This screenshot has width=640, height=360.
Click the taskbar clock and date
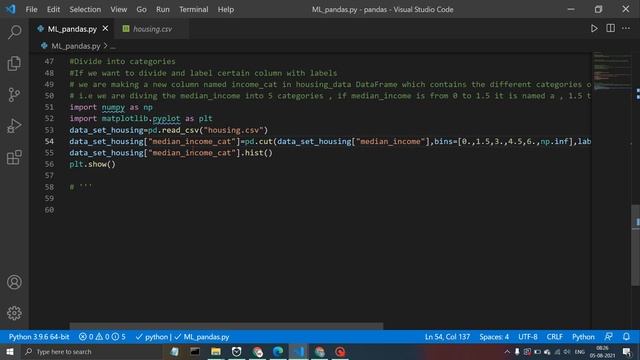[602, 351]
